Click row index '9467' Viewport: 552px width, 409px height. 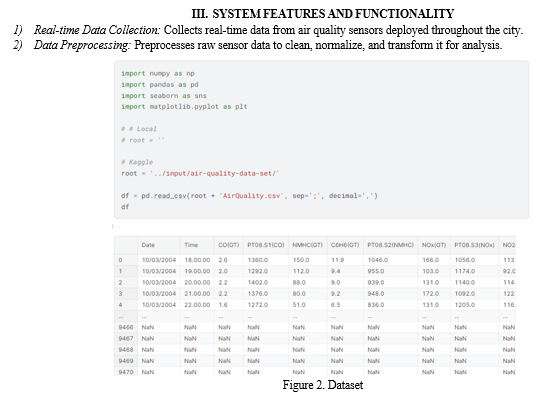tap(126, 339)
